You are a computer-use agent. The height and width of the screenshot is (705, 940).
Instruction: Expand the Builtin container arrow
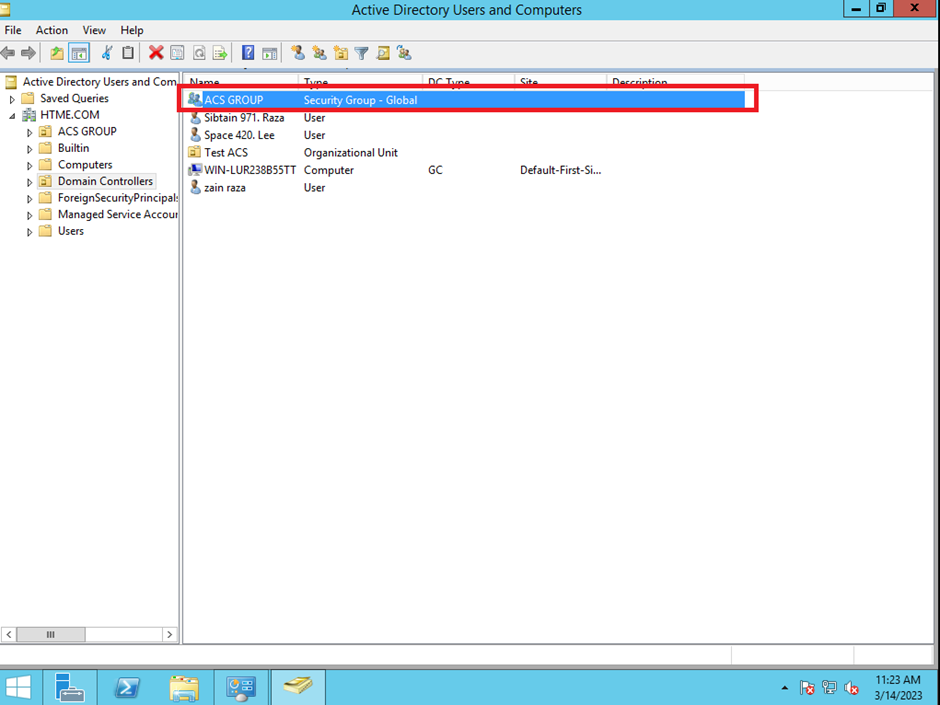click(30, 149)
